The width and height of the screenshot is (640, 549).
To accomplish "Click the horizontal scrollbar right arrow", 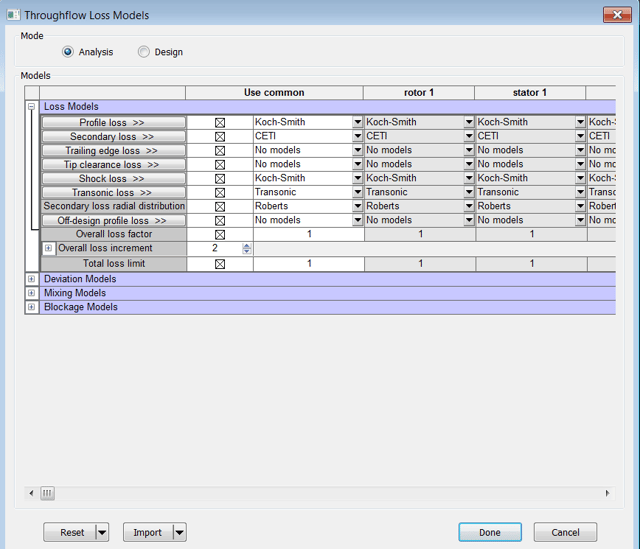I will (607, 493).
